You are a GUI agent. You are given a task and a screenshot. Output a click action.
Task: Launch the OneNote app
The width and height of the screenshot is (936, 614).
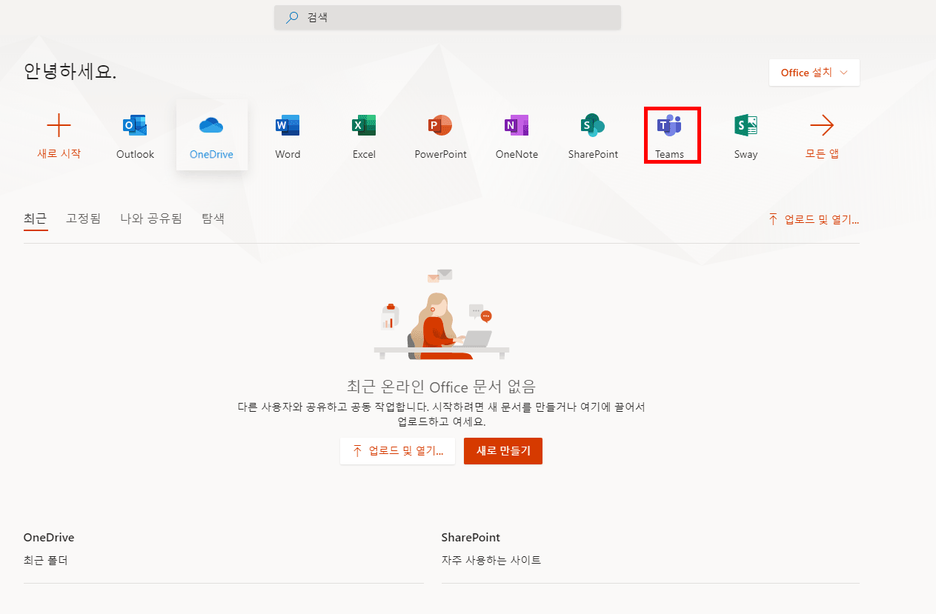coord(517,136)
